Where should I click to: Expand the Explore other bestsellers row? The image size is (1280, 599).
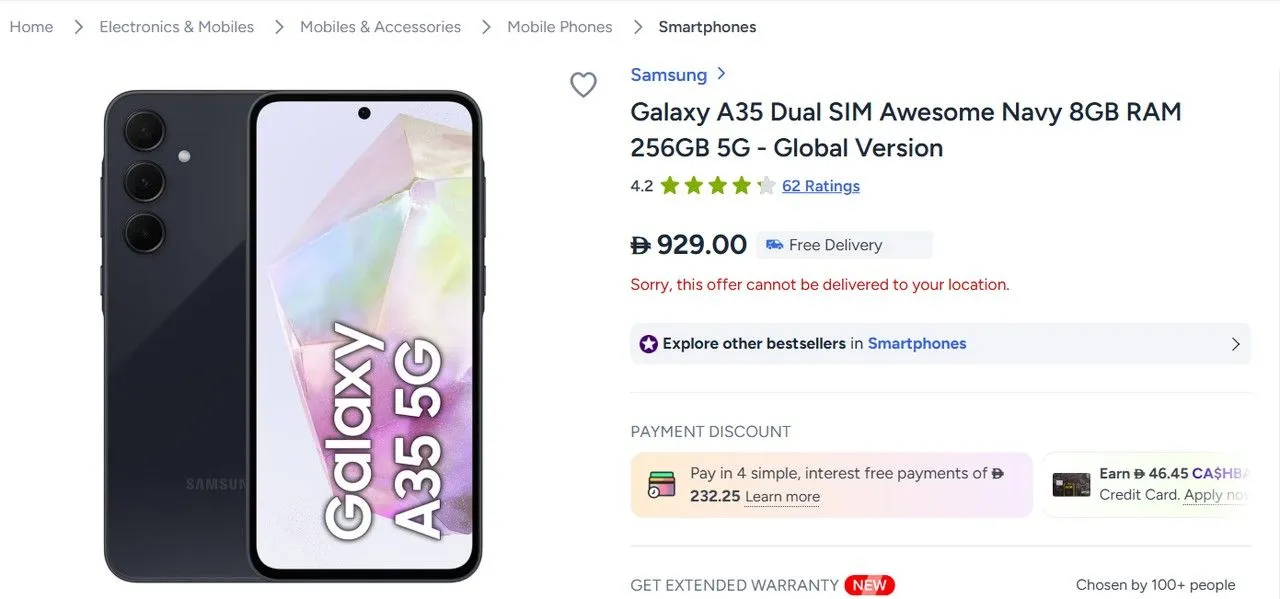(1237, 343)
